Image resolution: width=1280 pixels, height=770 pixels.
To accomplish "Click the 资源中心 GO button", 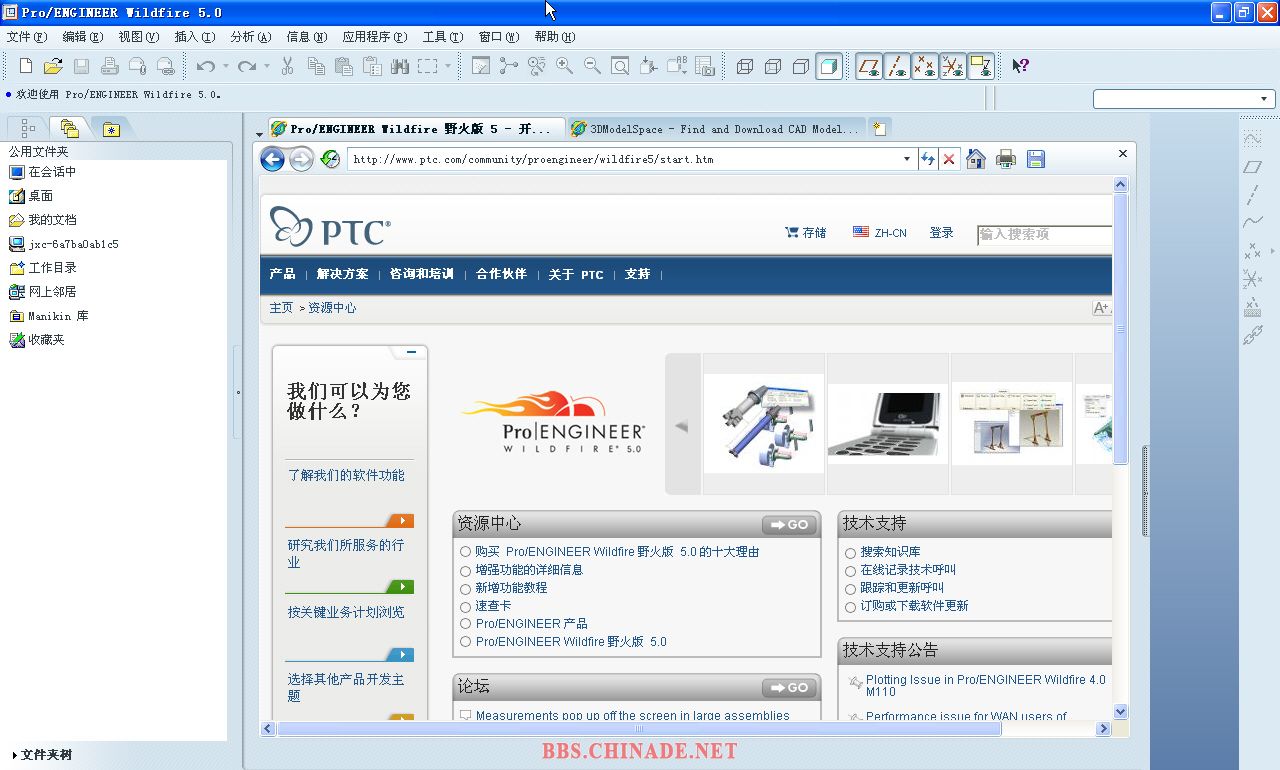I will [789, 525].
